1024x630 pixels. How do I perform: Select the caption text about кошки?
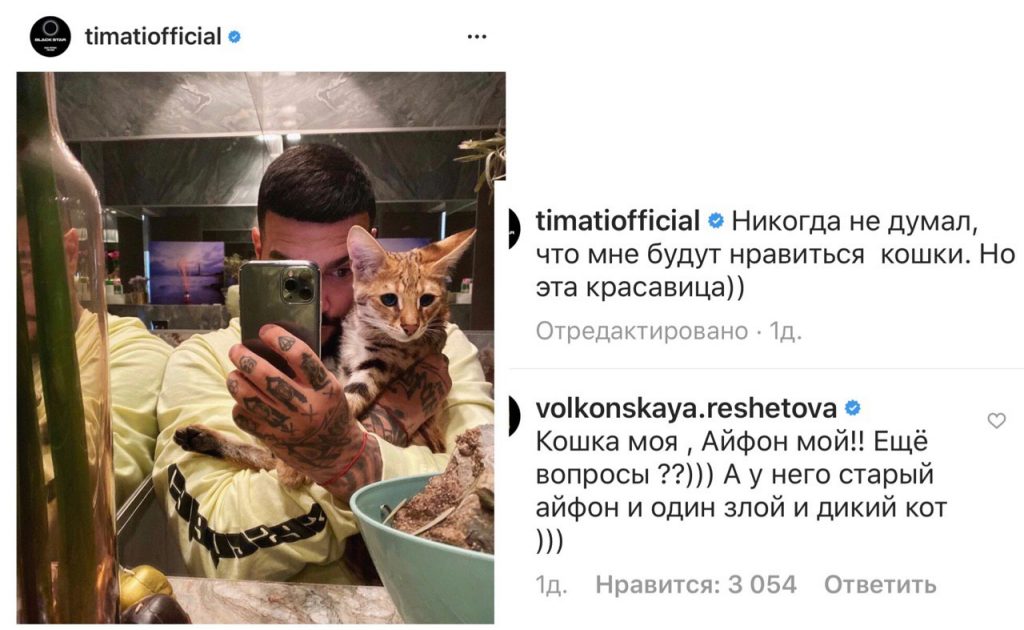coord(775,254)
